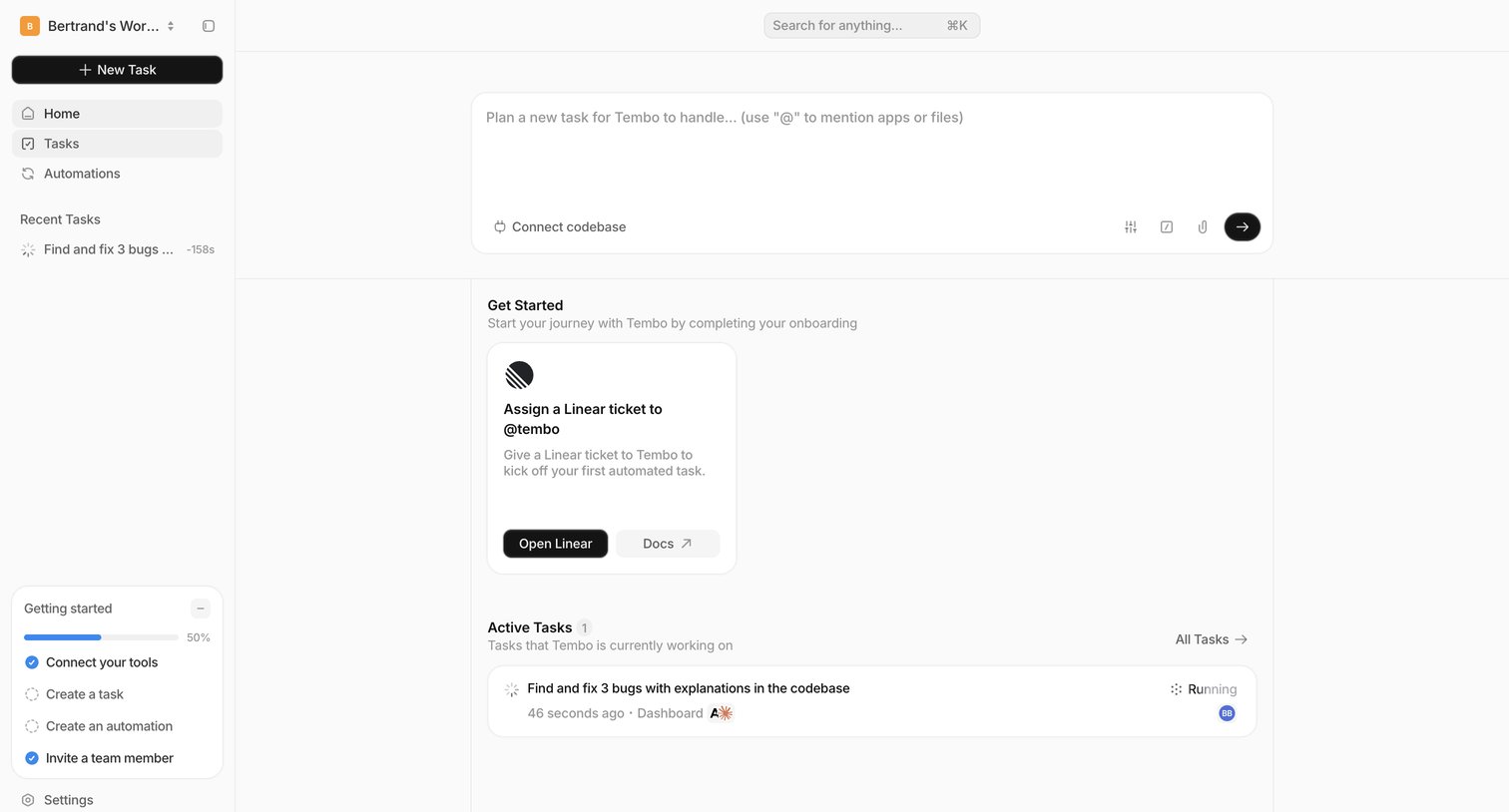Go to Home in sidebar
Screen dimensions: 1509x812
tap(117, 114)
